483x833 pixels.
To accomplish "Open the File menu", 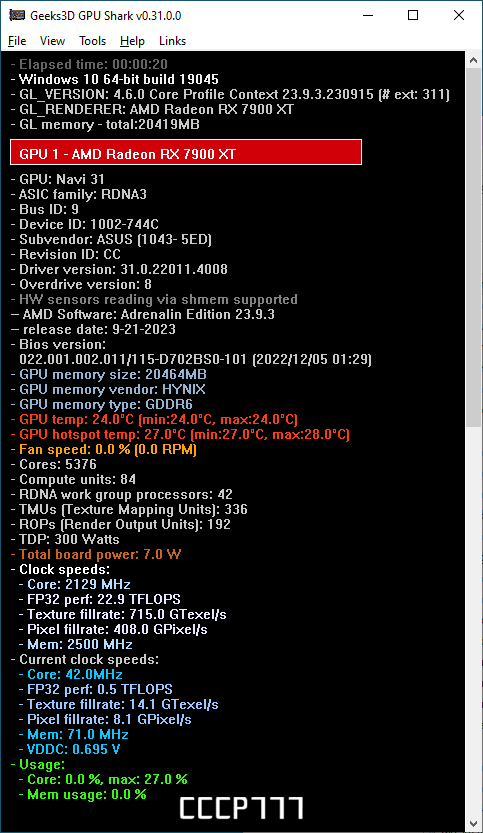I will click(x=17, y=41).
